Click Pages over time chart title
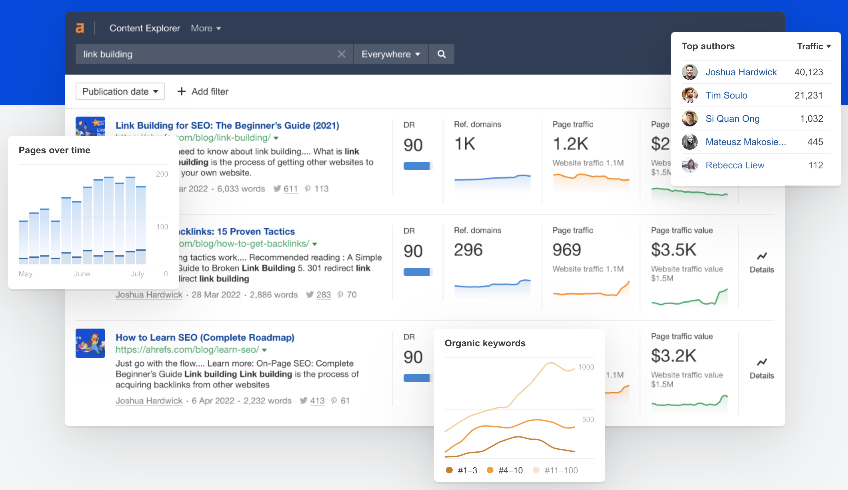Viewport: 848px width, 490px height. pos(55,150)
